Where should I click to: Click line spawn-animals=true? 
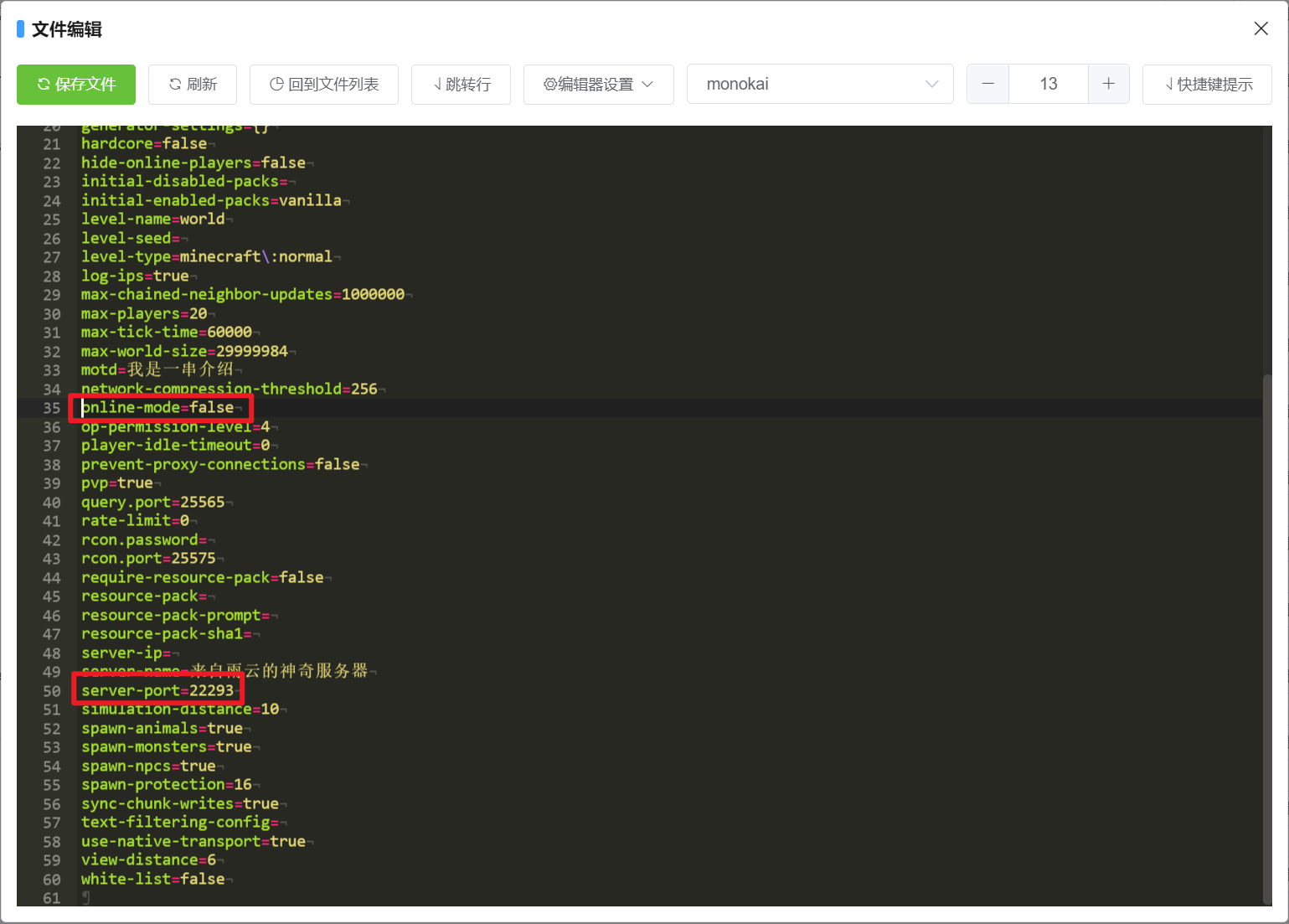click(x=162, y=729)
